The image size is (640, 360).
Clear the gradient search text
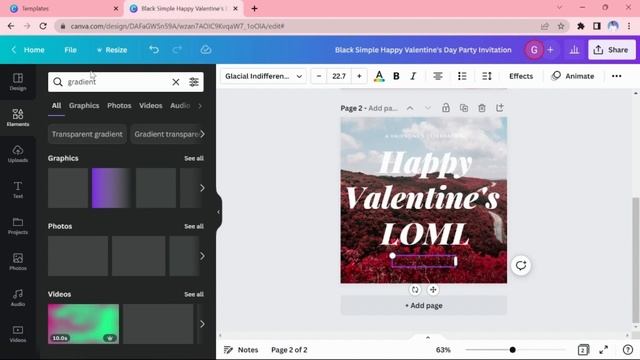(x=176, y=82)
